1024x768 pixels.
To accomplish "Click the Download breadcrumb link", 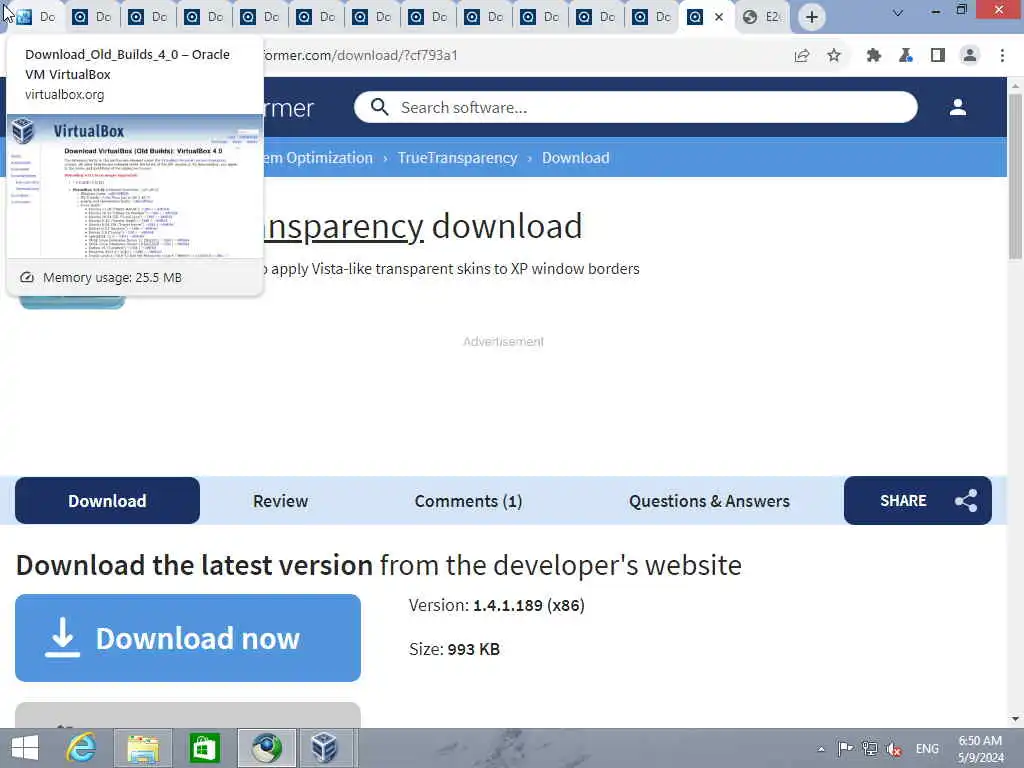I will click(x=575, y=158).
